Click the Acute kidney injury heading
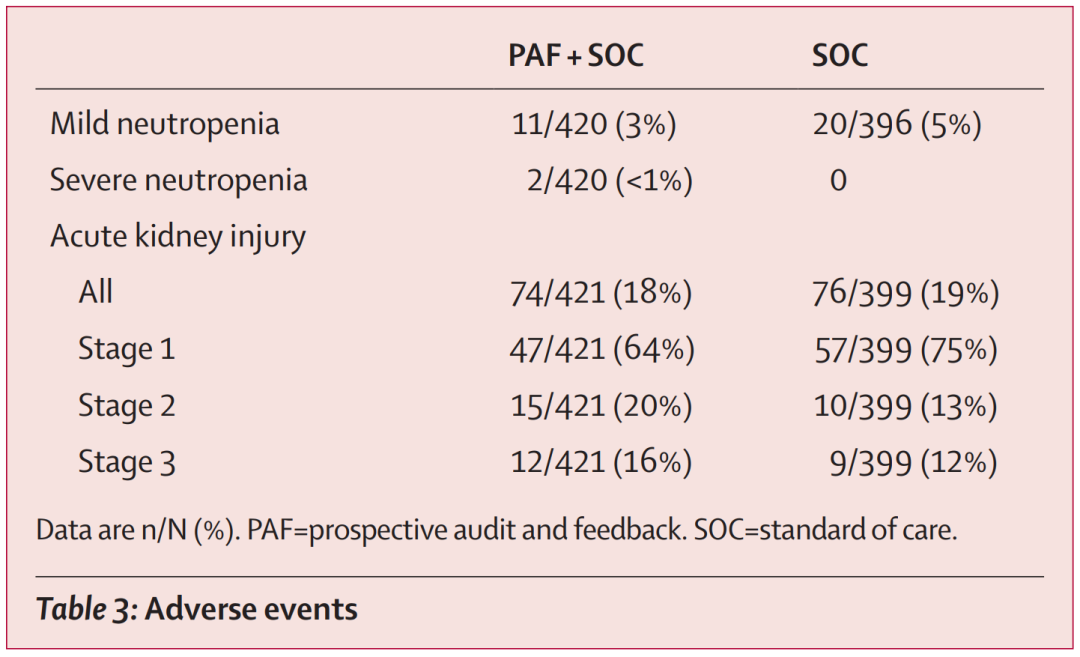Image resolution: width=1080 pixels, height=657 pixels. [178, 237]
